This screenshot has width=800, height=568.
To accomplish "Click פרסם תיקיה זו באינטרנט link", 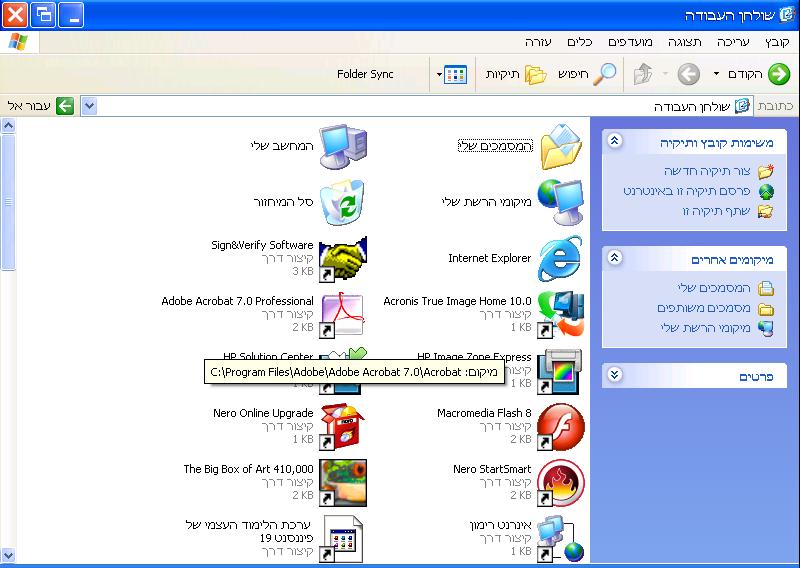I will coord(687,191).
